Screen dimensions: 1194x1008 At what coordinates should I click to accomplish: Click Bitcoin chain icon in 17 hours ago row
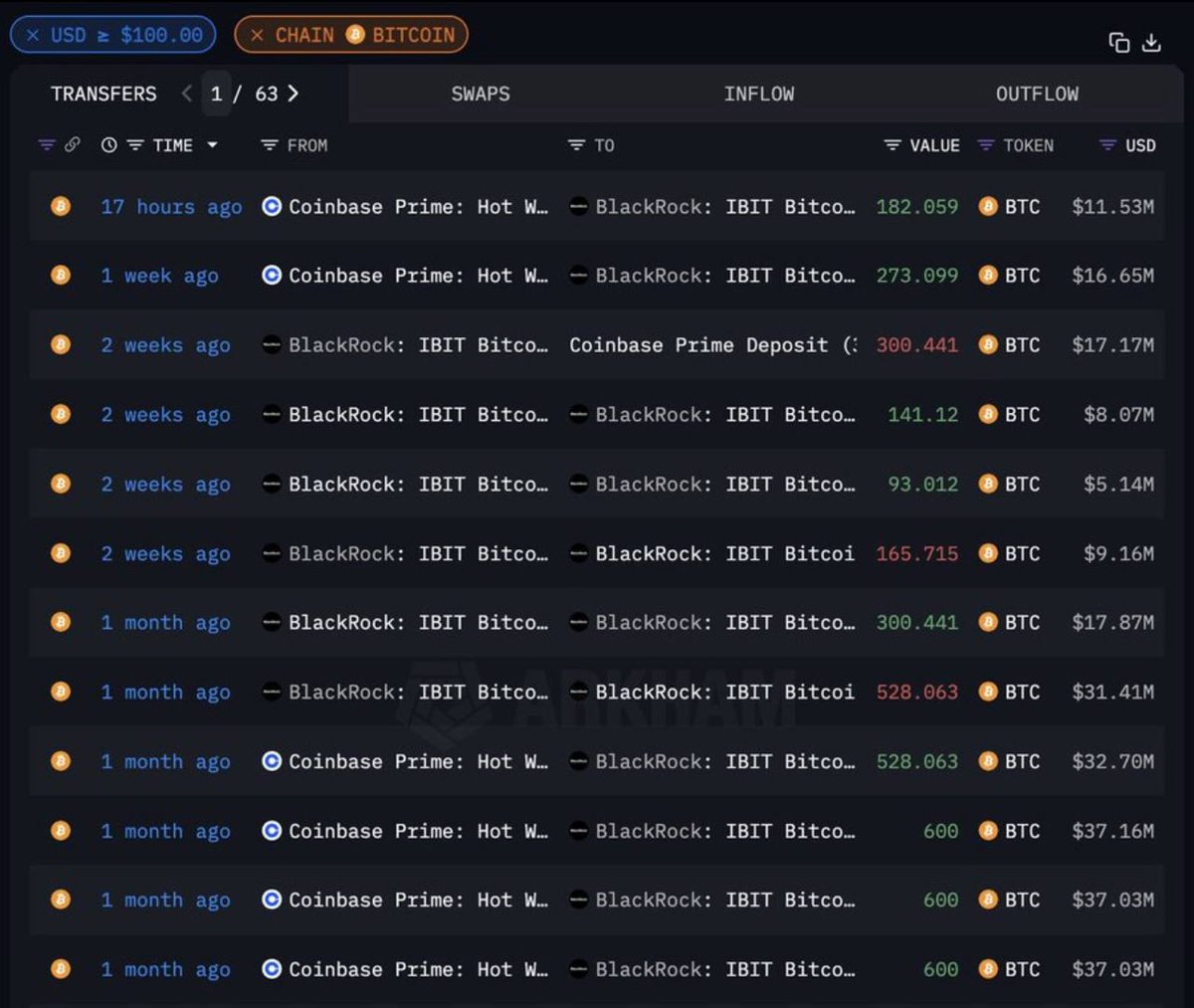[x=61, y=206]
